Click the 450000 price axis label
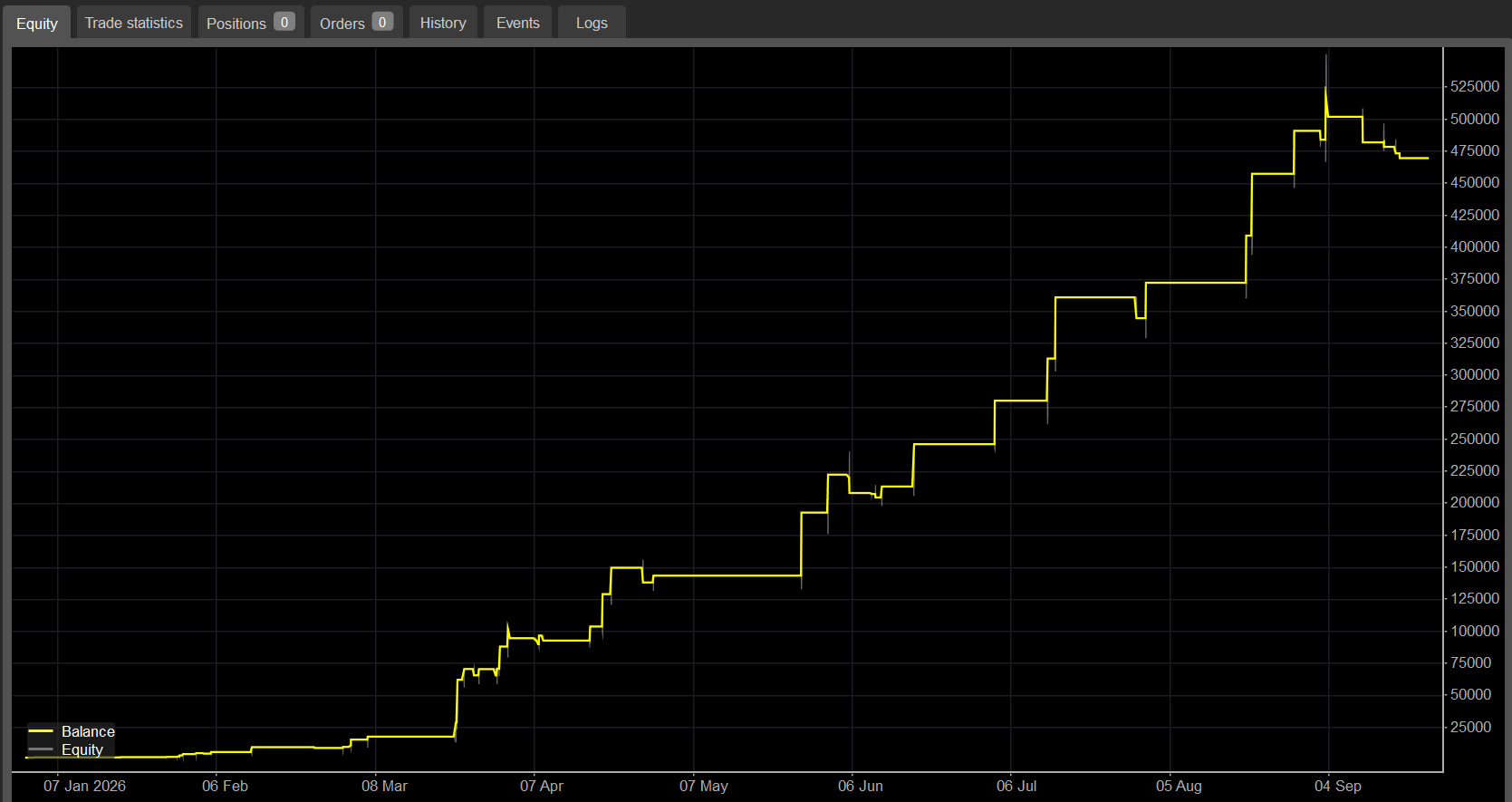 (x=1475, y=182)
